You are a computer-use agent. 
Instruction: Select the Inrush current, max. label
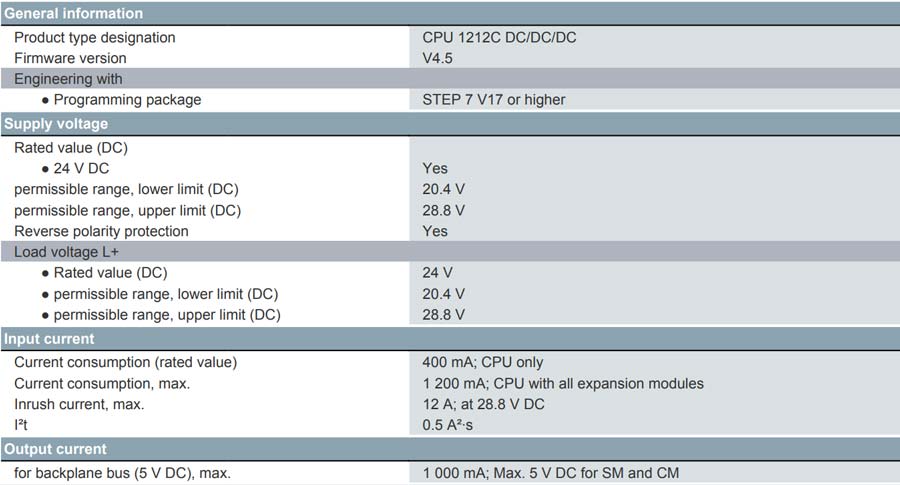[x=79, y=404]
